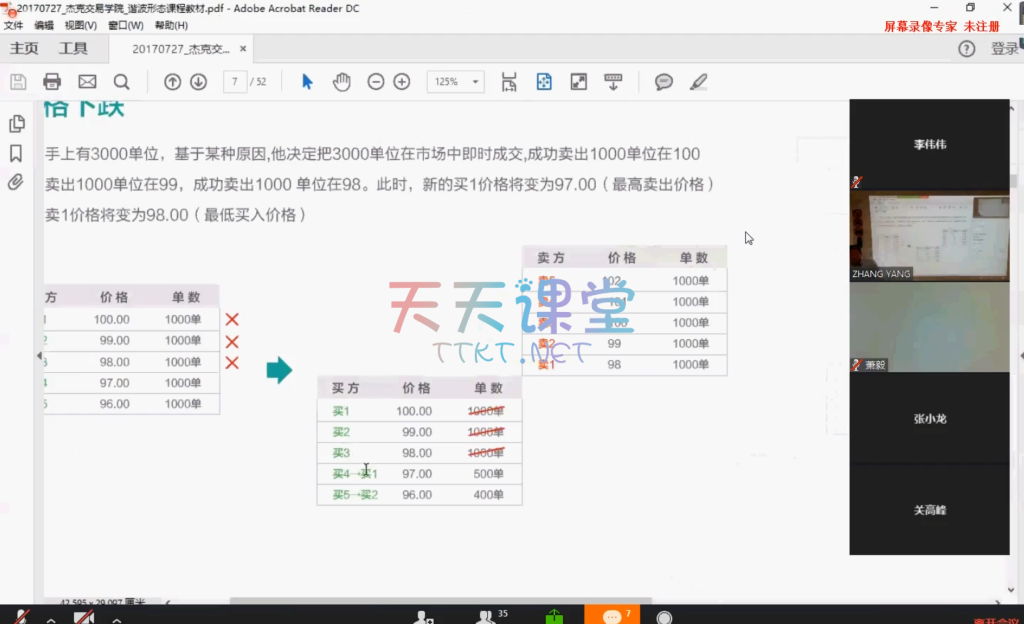Click the 登录 sign-in button
This screenshot has width=1024, height=624.
pos(1004,49)
